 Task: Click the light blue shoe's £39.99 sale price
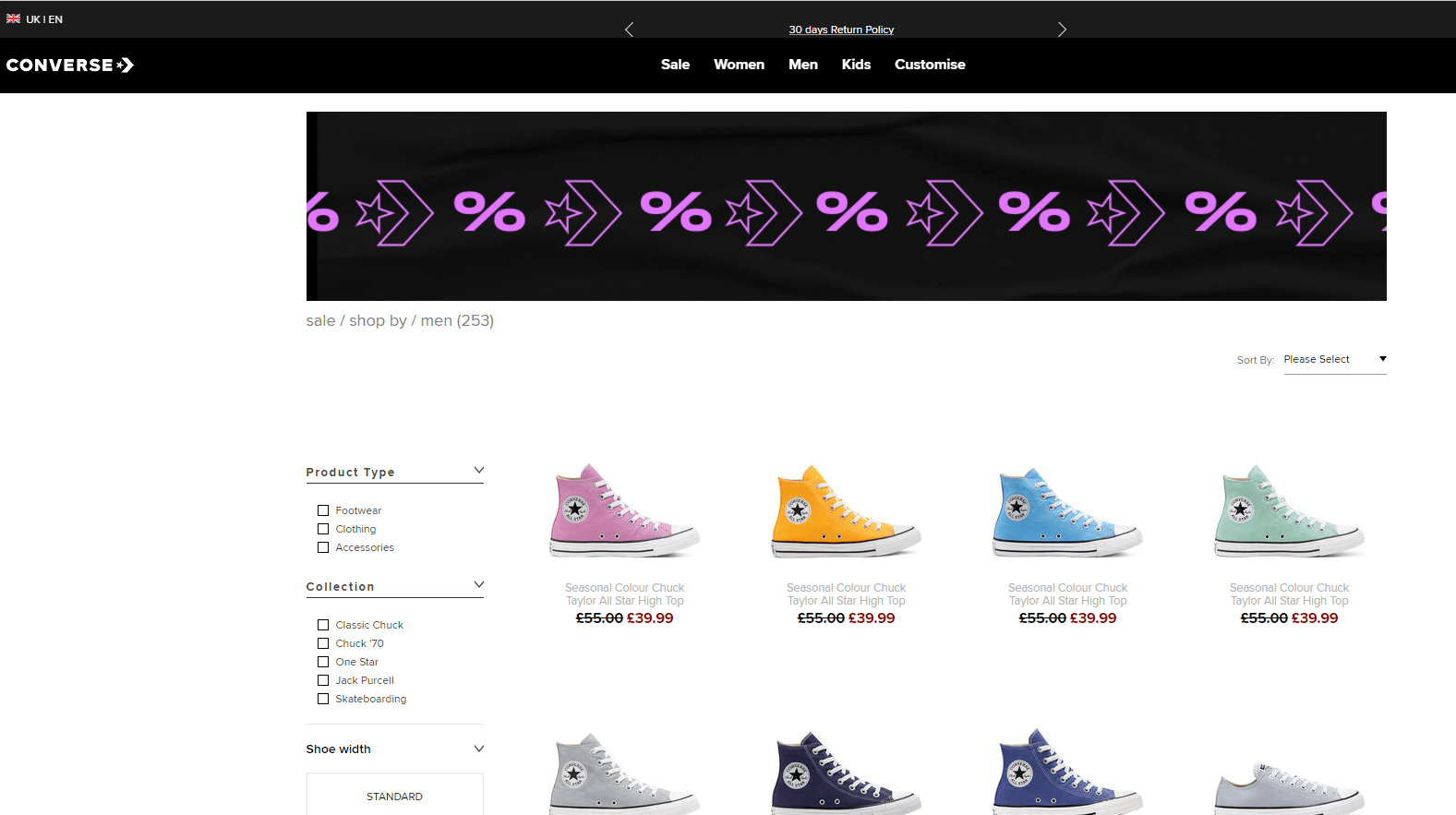pos(1093,618)
